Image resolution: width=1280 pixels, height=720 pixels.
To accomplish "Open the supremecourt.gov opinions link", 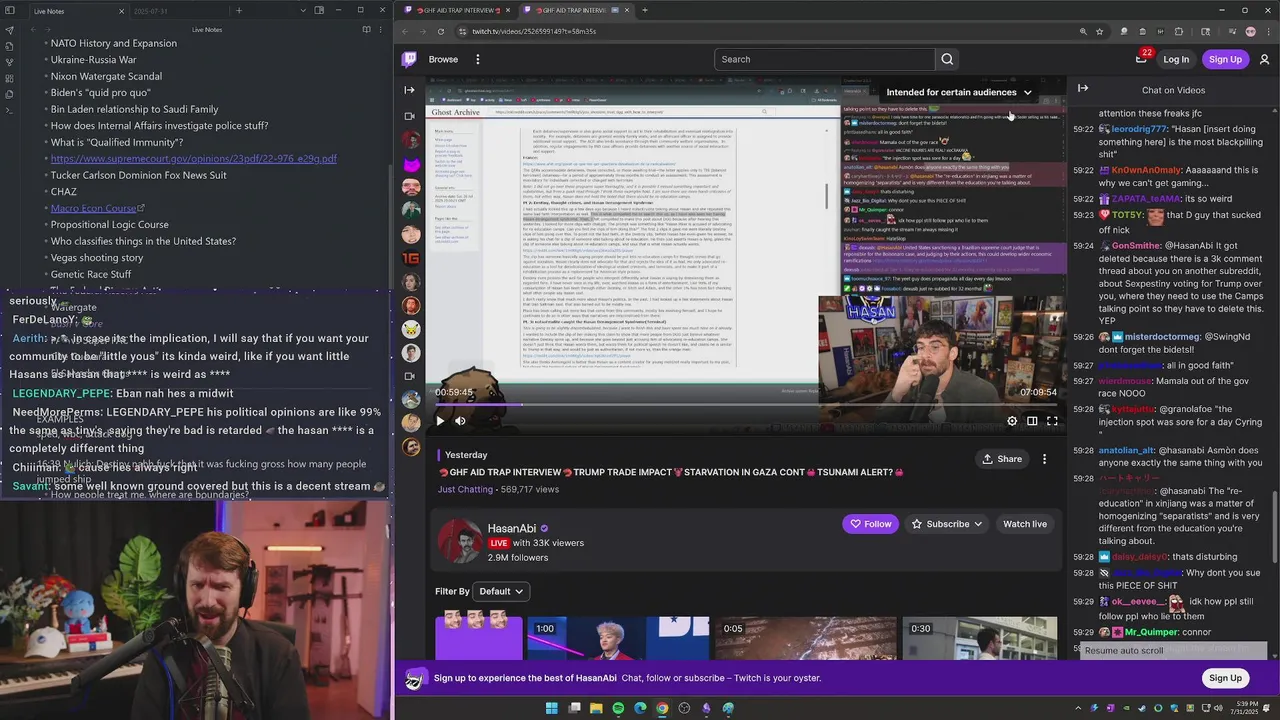I will [x=194, y=159].
